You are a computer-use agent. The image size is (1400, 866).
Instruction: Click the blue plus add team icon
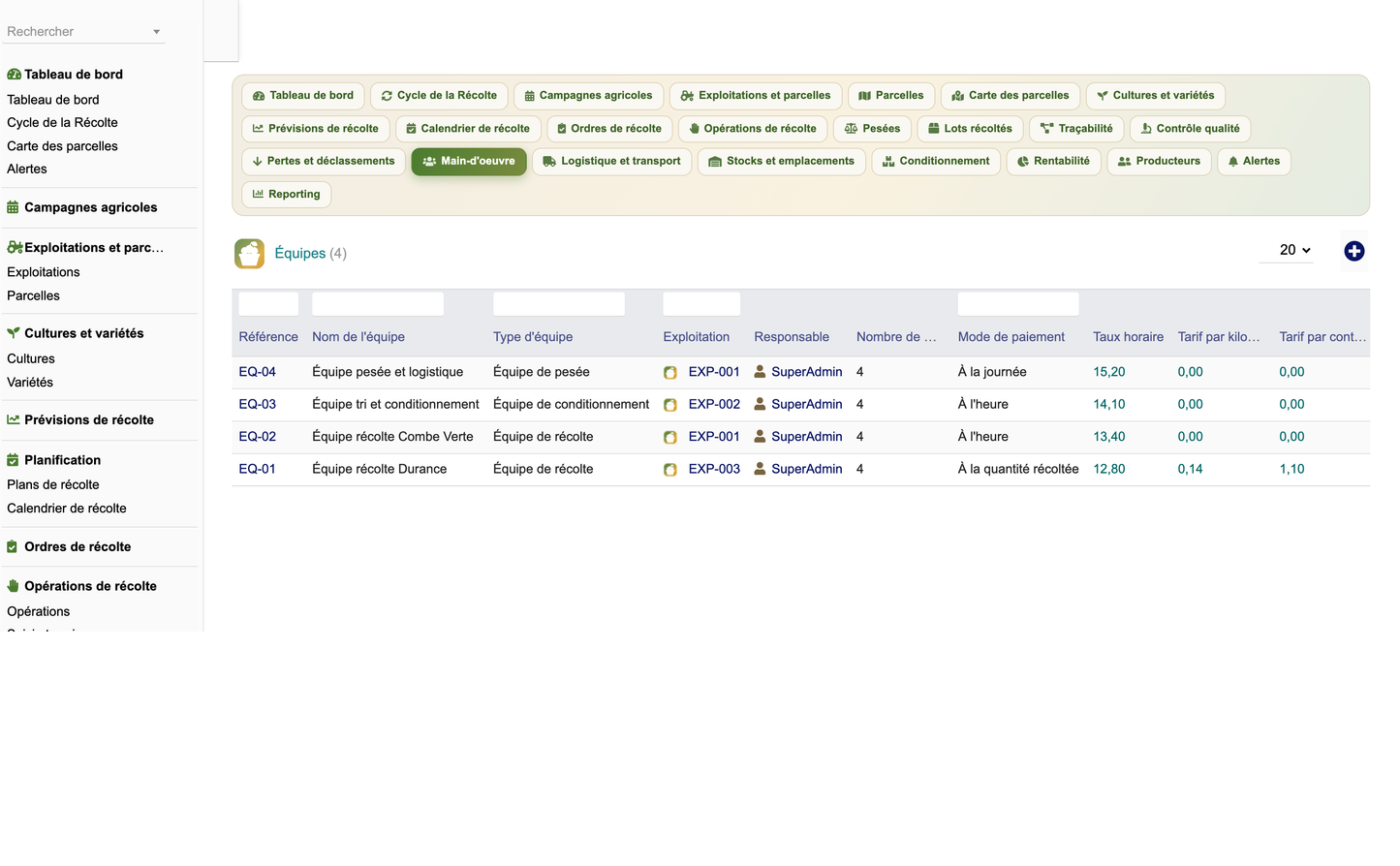tap(1354, 251)
